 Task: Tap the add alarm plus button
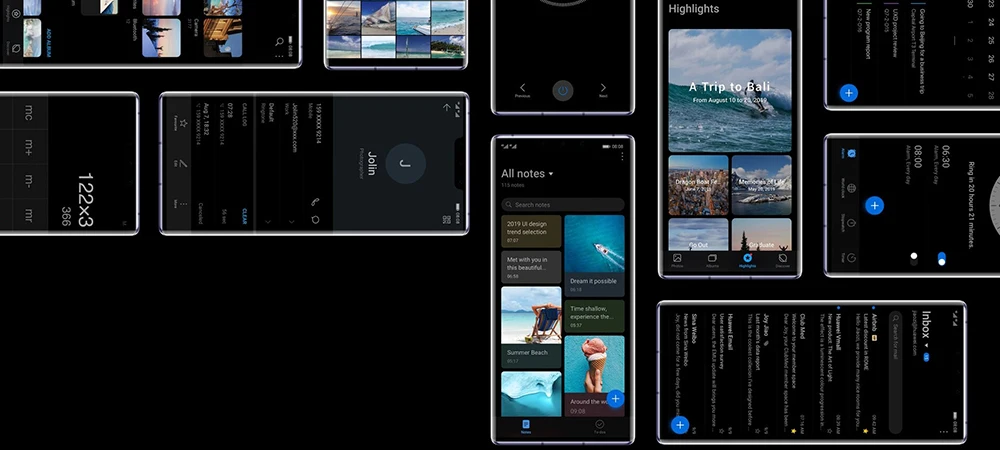[x=874, y=206]
